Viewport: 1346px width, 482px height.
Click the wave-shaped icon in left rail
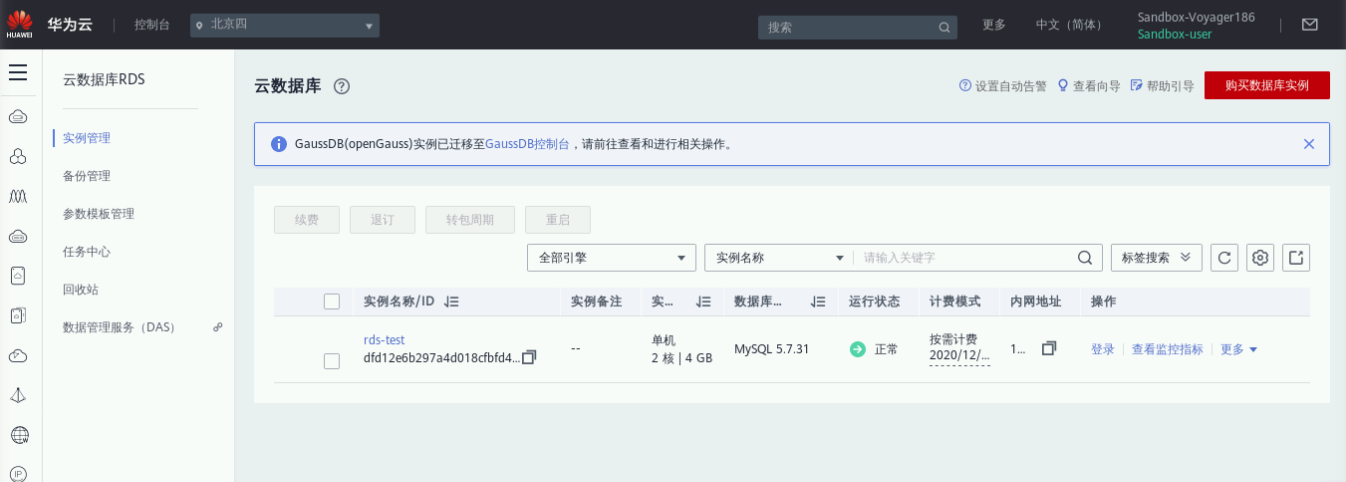coord(18,197)
